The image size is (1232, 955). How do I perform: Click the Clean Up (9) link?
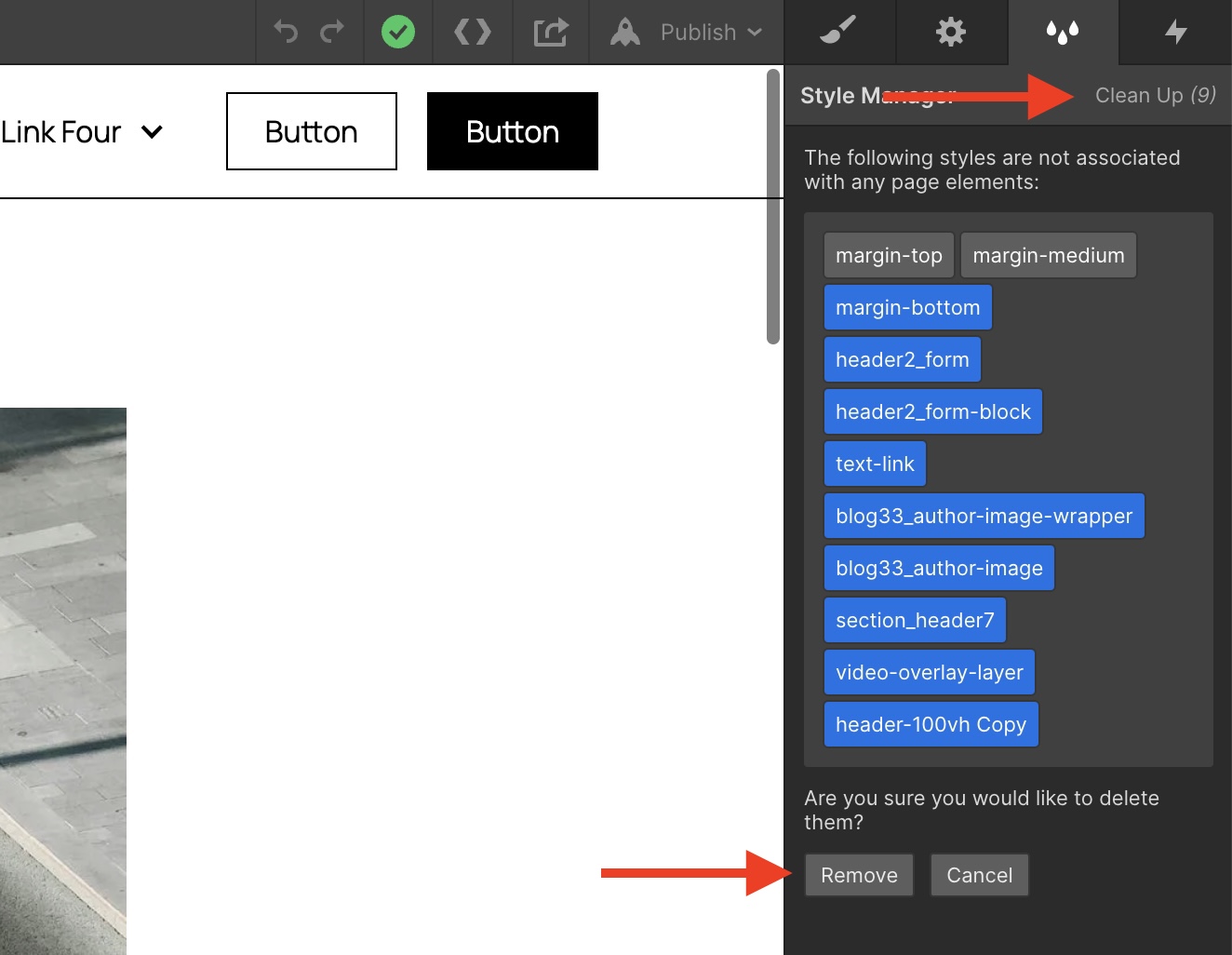[x=1155, y=95]
